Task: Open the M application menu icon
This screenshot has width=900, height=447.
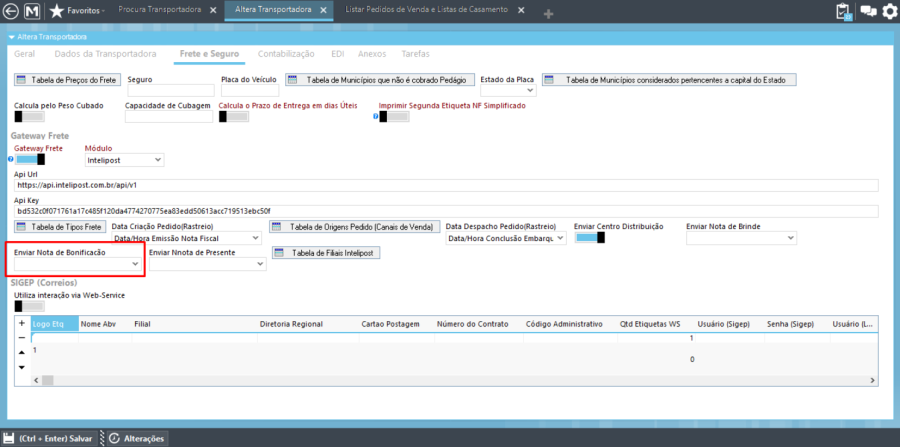Action: [x=33, y=11]
